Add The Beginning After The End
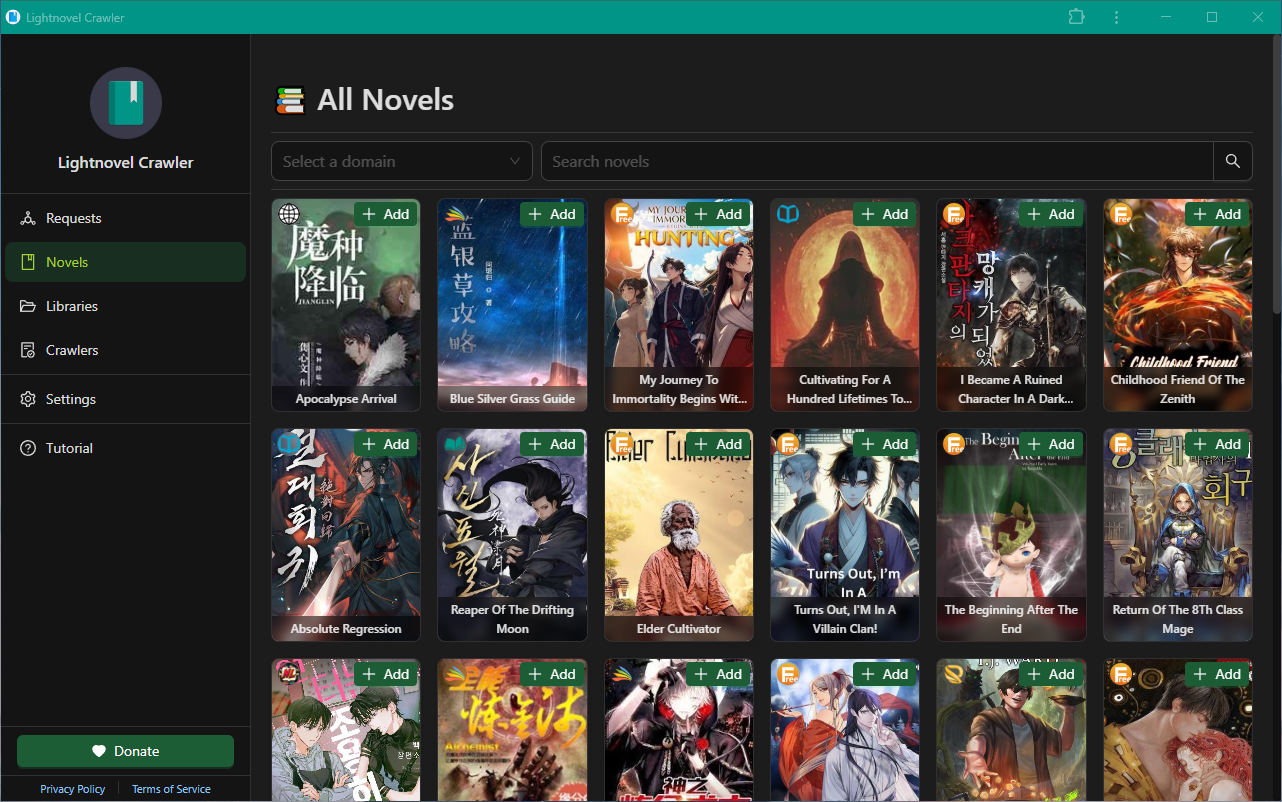 [1051, 444]
